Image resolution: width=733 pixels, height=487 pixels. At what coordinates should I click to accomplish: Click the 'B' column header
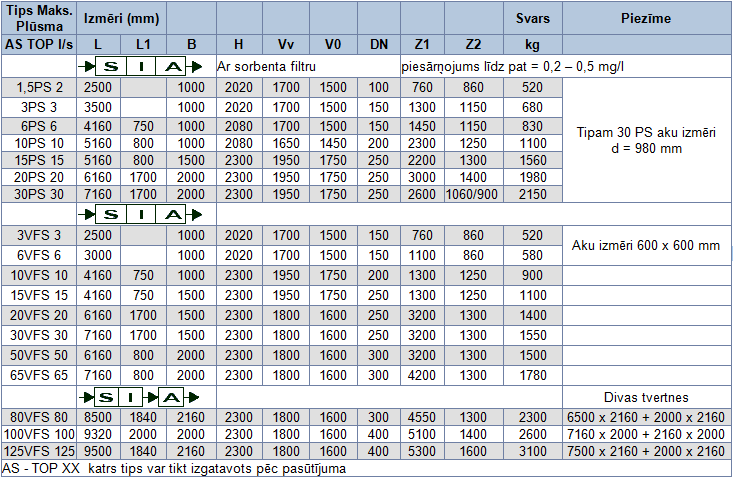[x=191, y=44]
